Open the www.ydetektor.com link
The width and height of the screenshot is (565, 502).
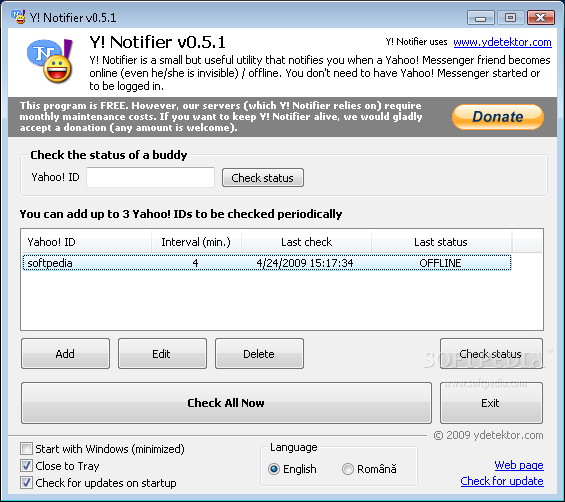(502, 42)
